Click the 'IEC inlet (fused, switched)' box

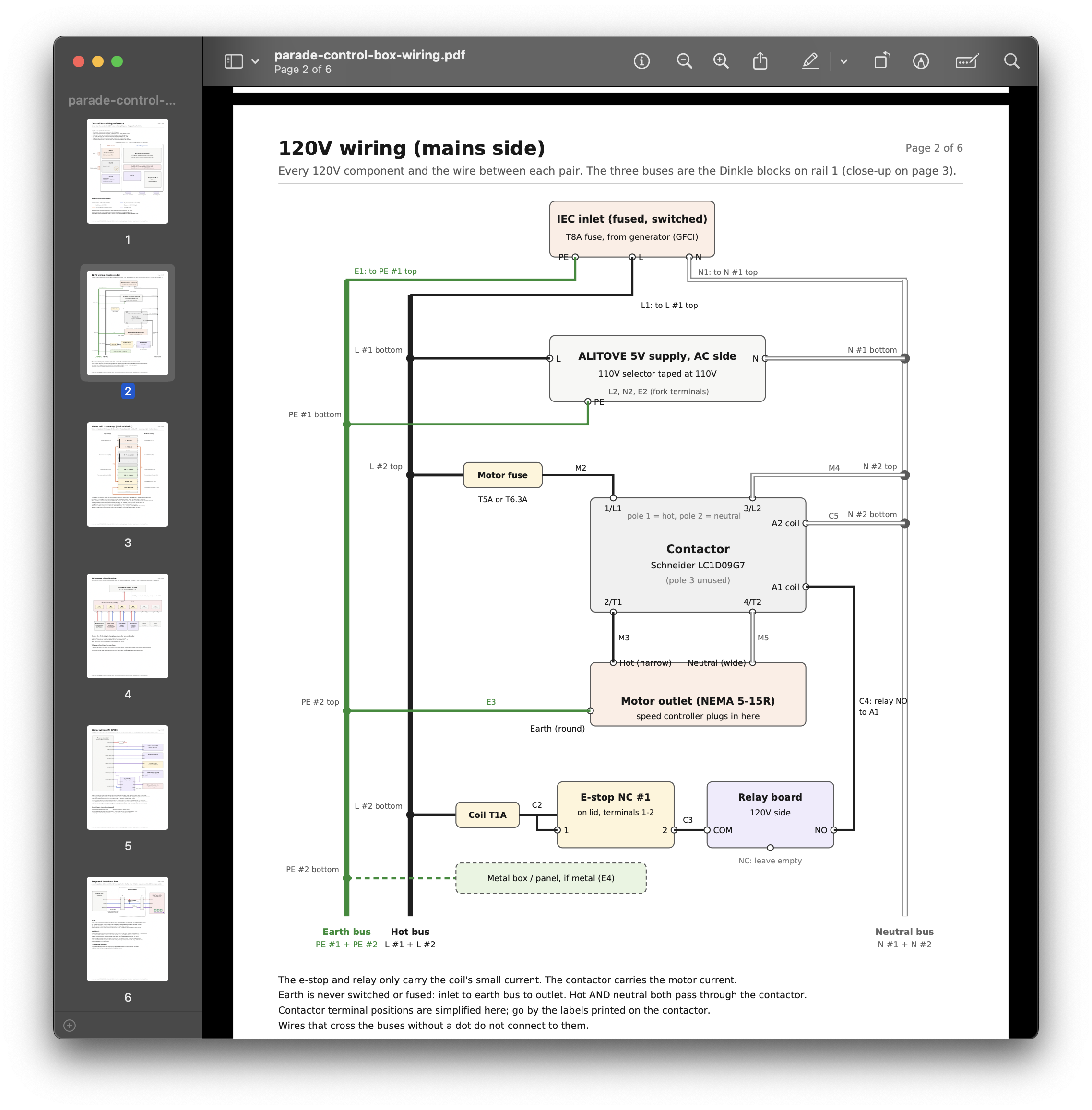click(632, 229)
